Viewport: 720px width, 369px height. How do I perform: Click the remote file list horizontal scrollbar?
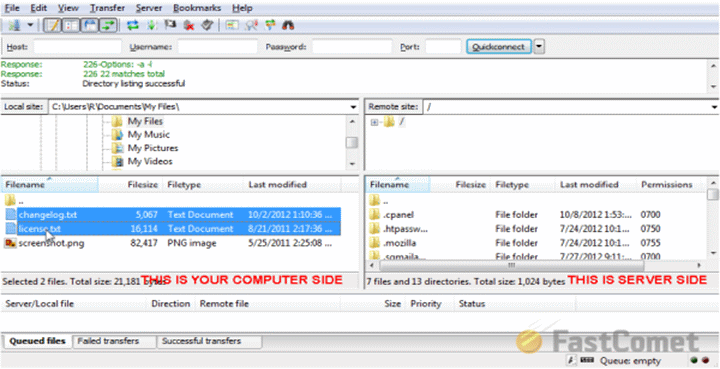pyautogui.click(x=512, y=266)
